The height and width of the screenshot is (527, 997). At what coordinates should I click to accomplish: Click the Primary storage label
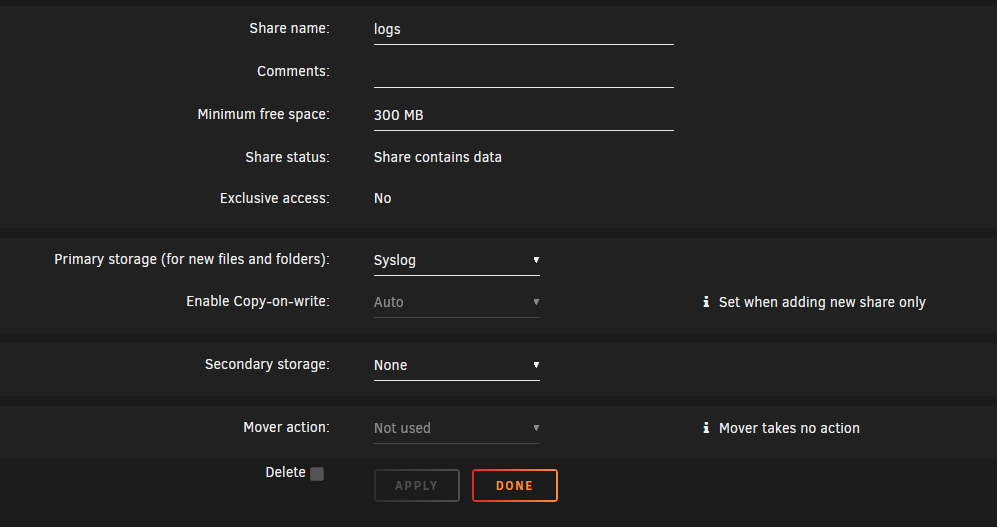[192, 259]
